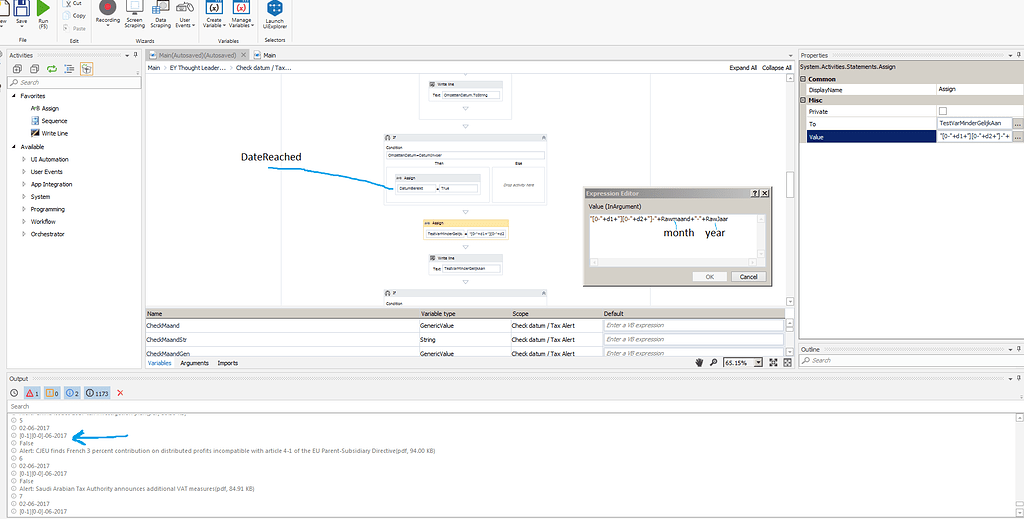The height and width of the screenshot is (519, 1024).
Task: Open the User Events dropdown
Action: (x=185, y=13)
